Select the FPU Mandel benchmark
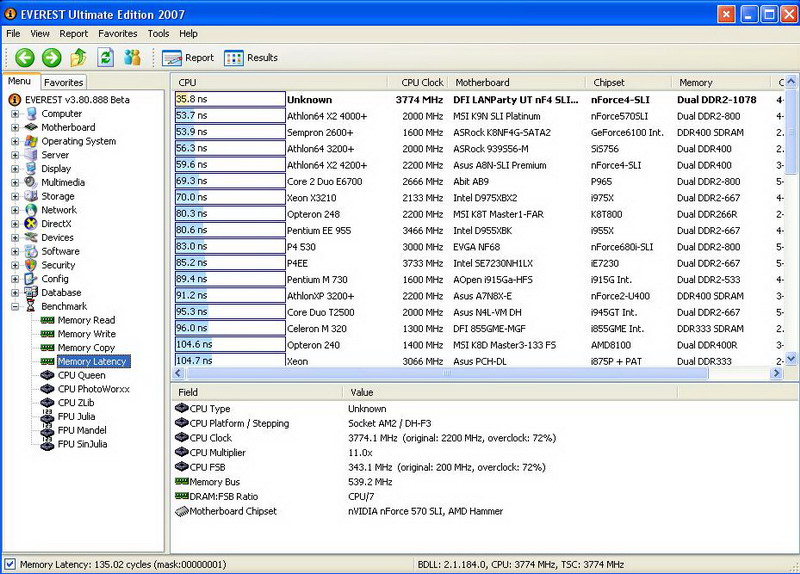Viewport: 800px width, 574px height. tap(82, 430)
